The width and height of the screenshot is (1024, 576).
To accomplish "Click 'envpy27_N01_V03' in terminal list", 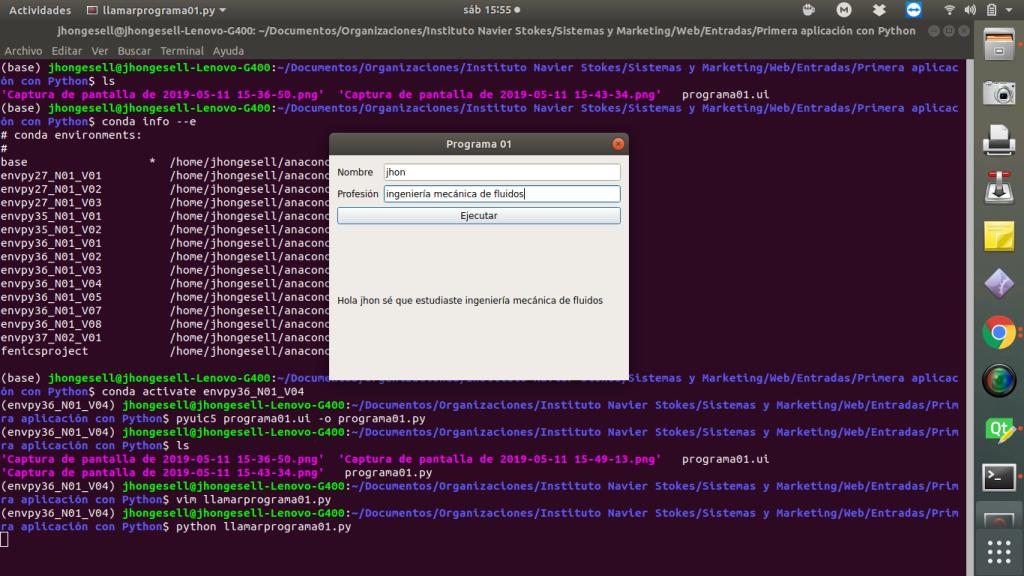I will [x=51, y=202].
